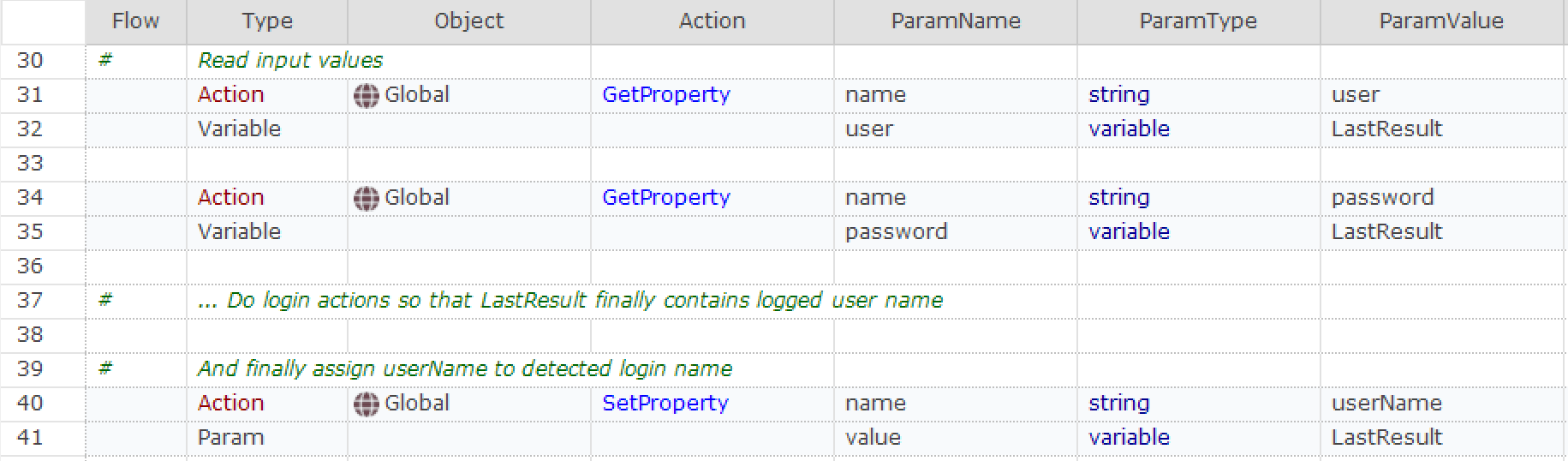Click the ParamValue column header
This screenshot has width=1568, height=461.
click(x=1440, y=21)
